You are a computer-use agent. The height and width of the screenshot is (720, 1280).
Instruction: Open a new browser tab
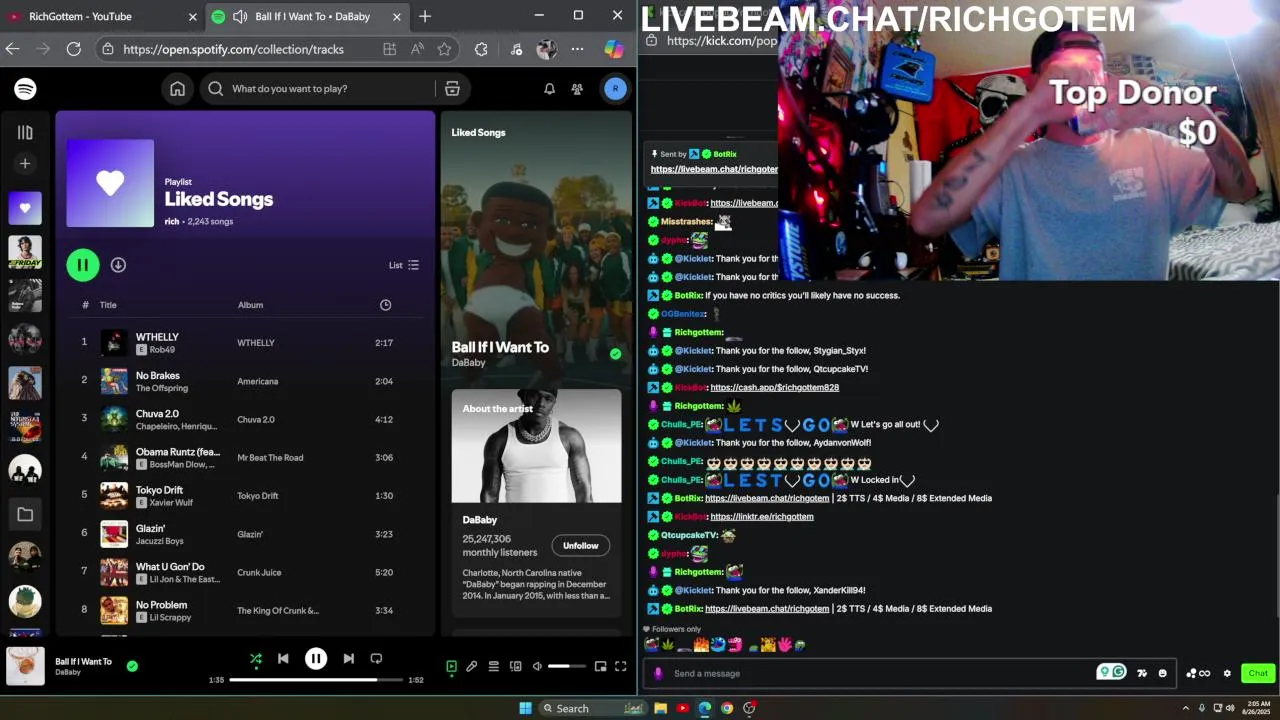[425, 16]
